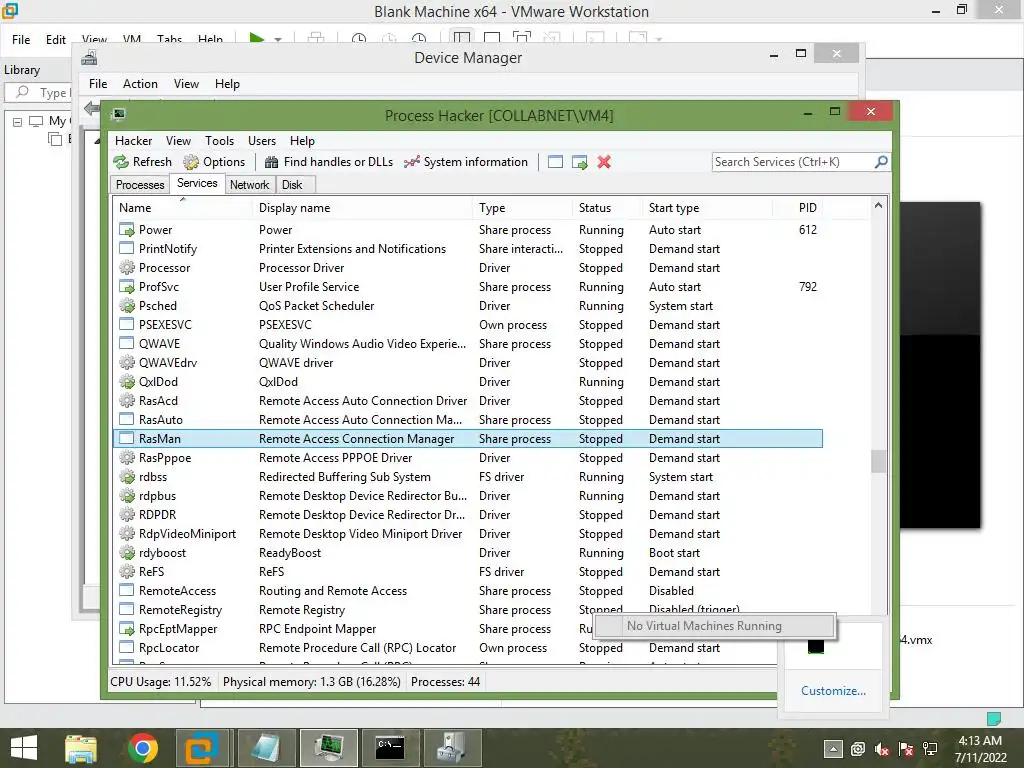Click the red X kill-window icon

(604, 162)
